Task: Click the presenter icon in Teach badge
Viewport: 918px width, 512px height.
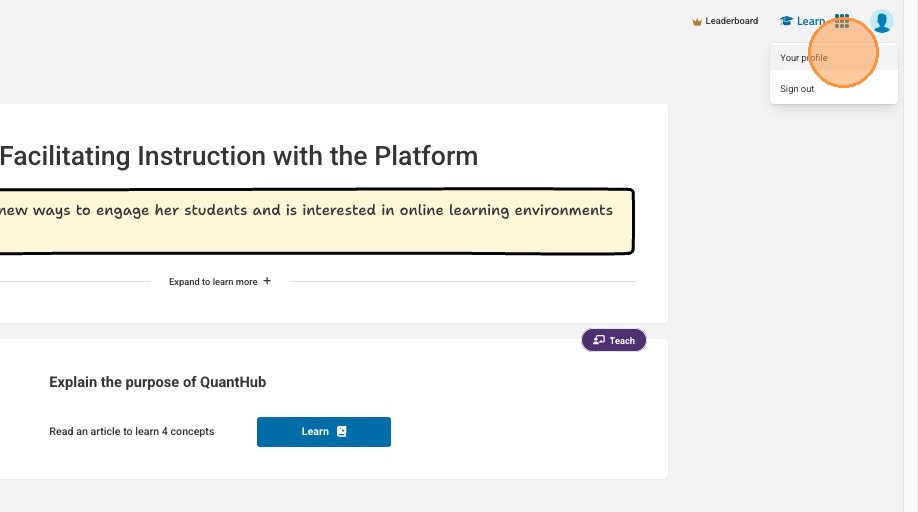Action: pos(599,340)
